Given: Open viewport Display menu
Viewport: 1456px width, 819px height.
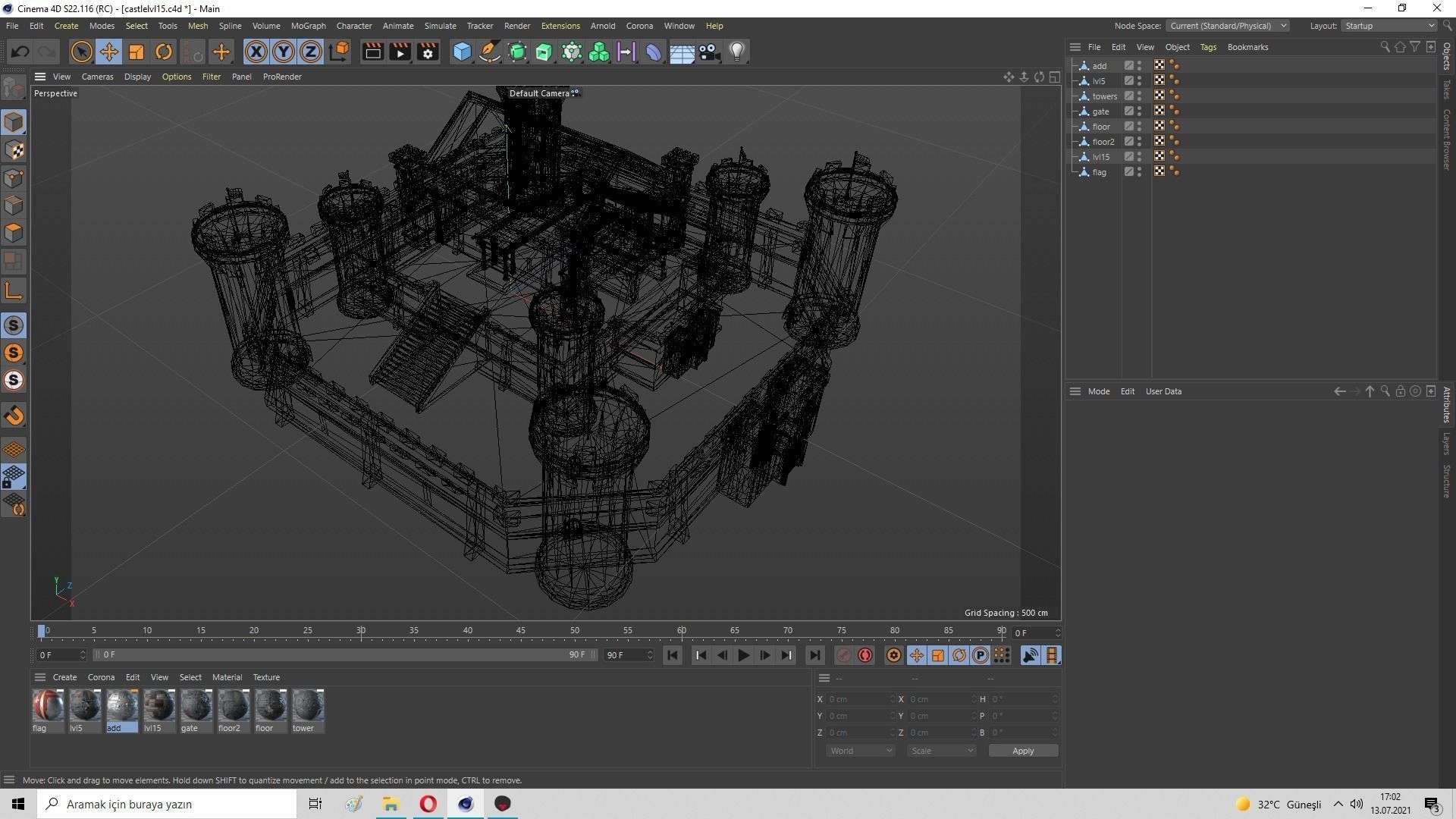Looking at the screenshot, I should click(x=137, y=77).
